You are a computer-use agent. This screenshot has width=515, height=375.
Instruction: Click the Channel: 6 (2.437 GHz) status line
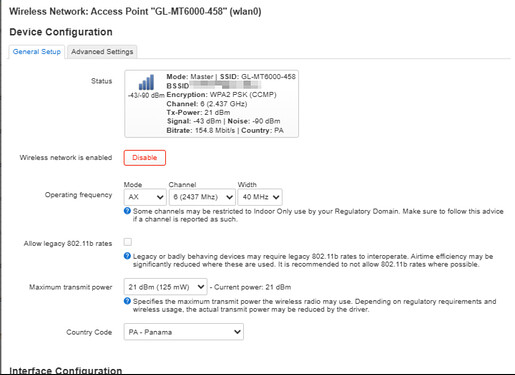coord(207,104)
